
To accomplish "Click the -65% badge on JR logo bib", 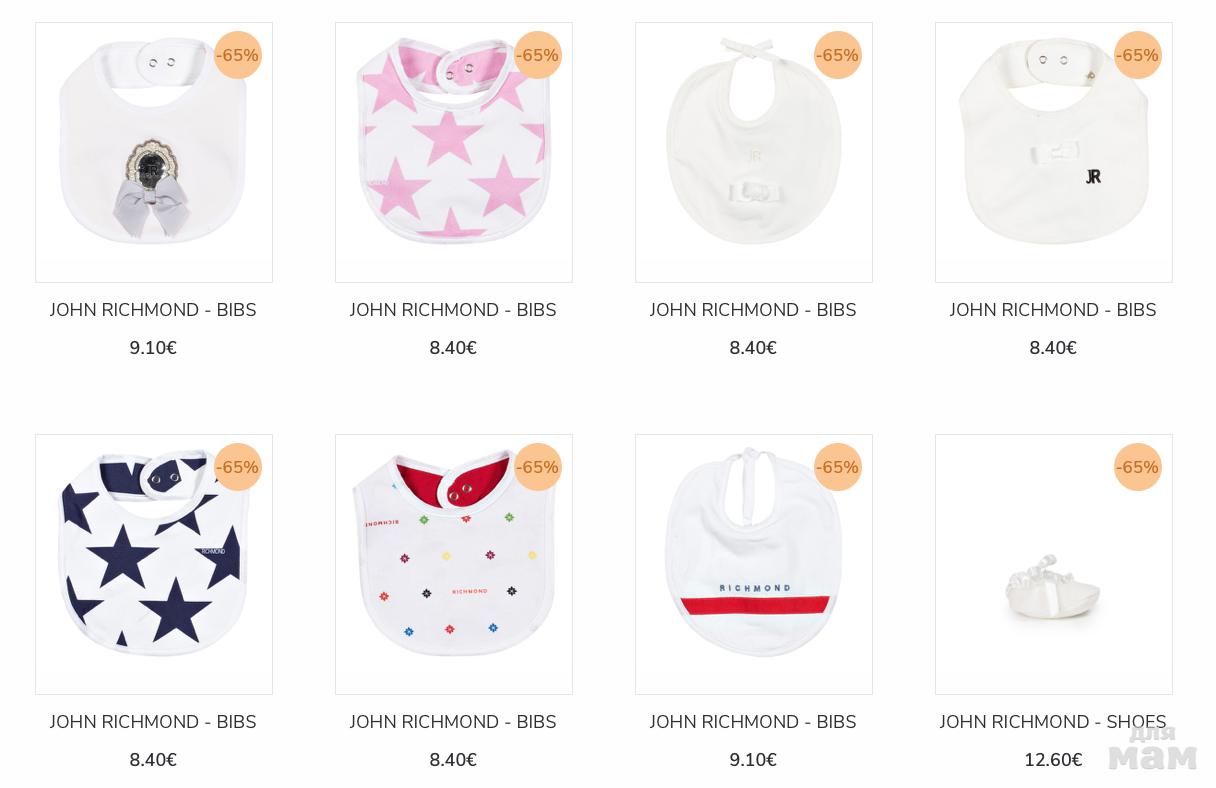I will 1138,55.
